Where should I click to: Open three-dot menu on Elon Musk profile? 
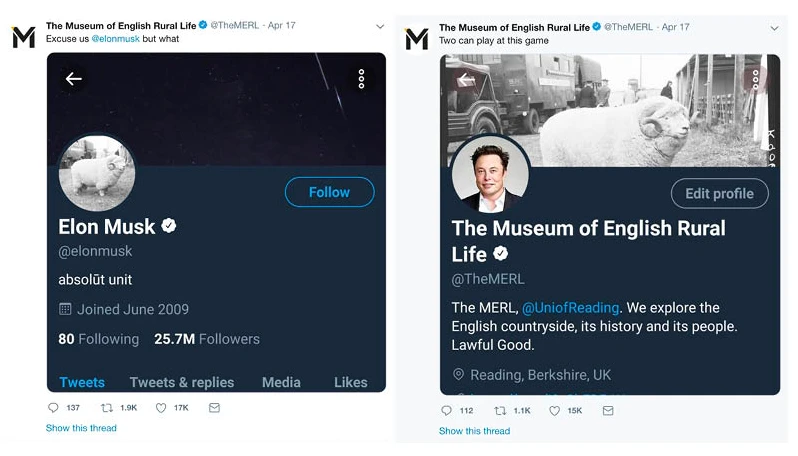tap(361, 79)
